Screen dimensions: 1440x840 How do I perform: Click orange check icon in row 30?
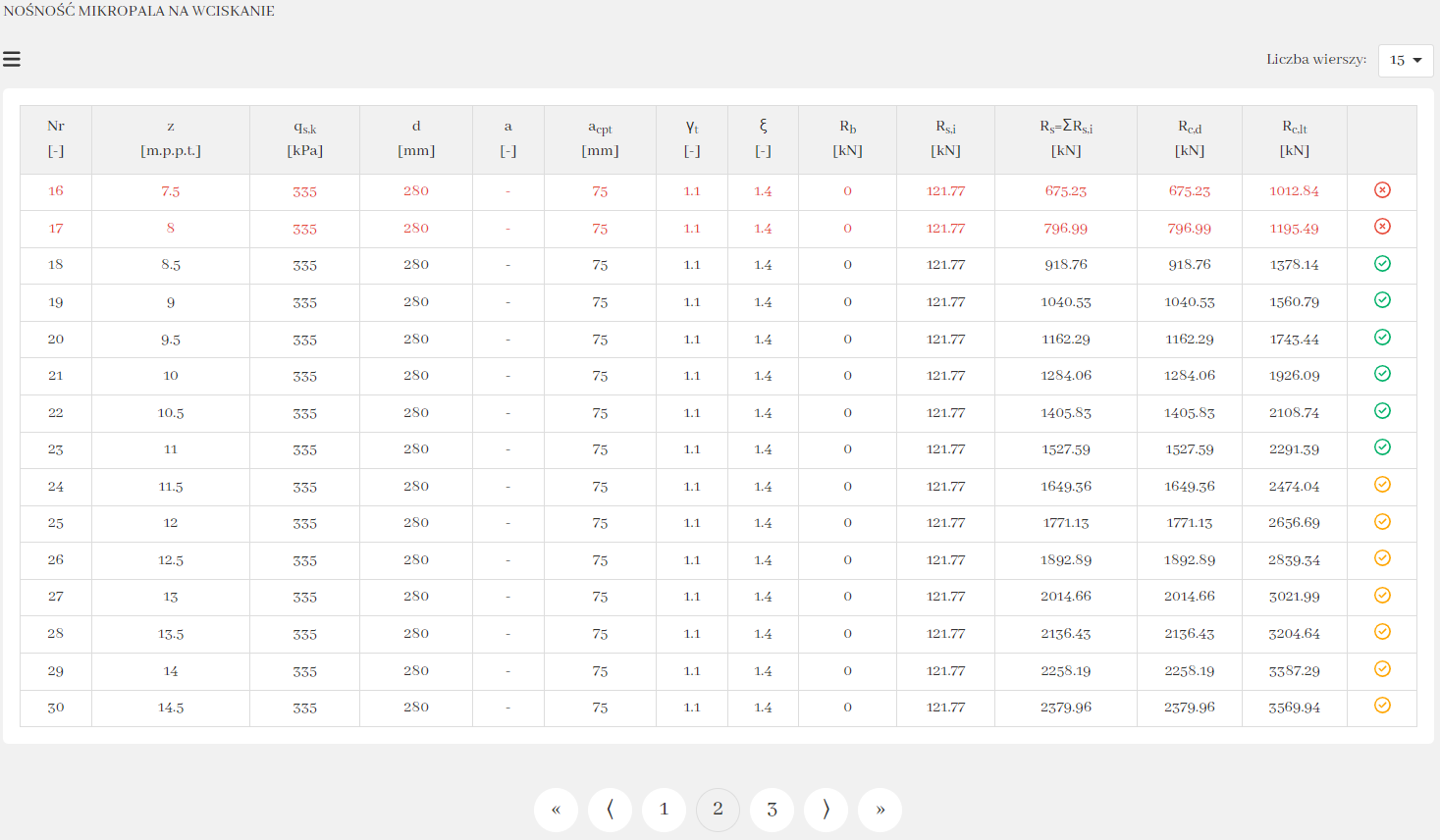(1382, 706)
